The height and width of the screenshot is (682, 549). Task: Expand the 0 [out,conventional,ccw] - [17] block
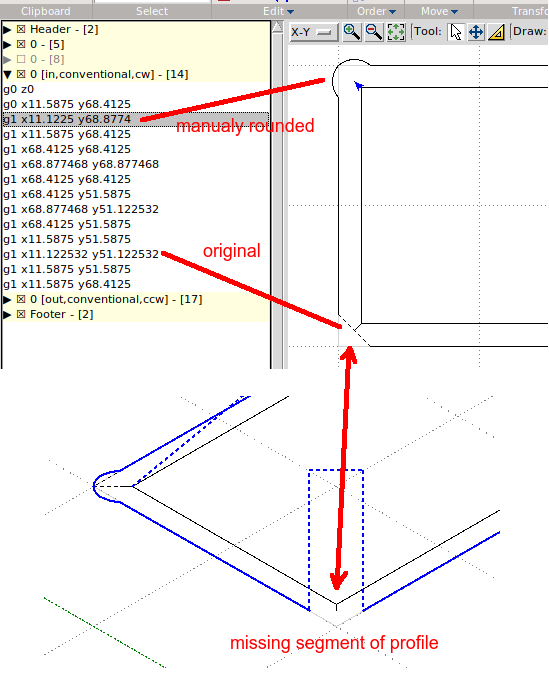(7, 299)
